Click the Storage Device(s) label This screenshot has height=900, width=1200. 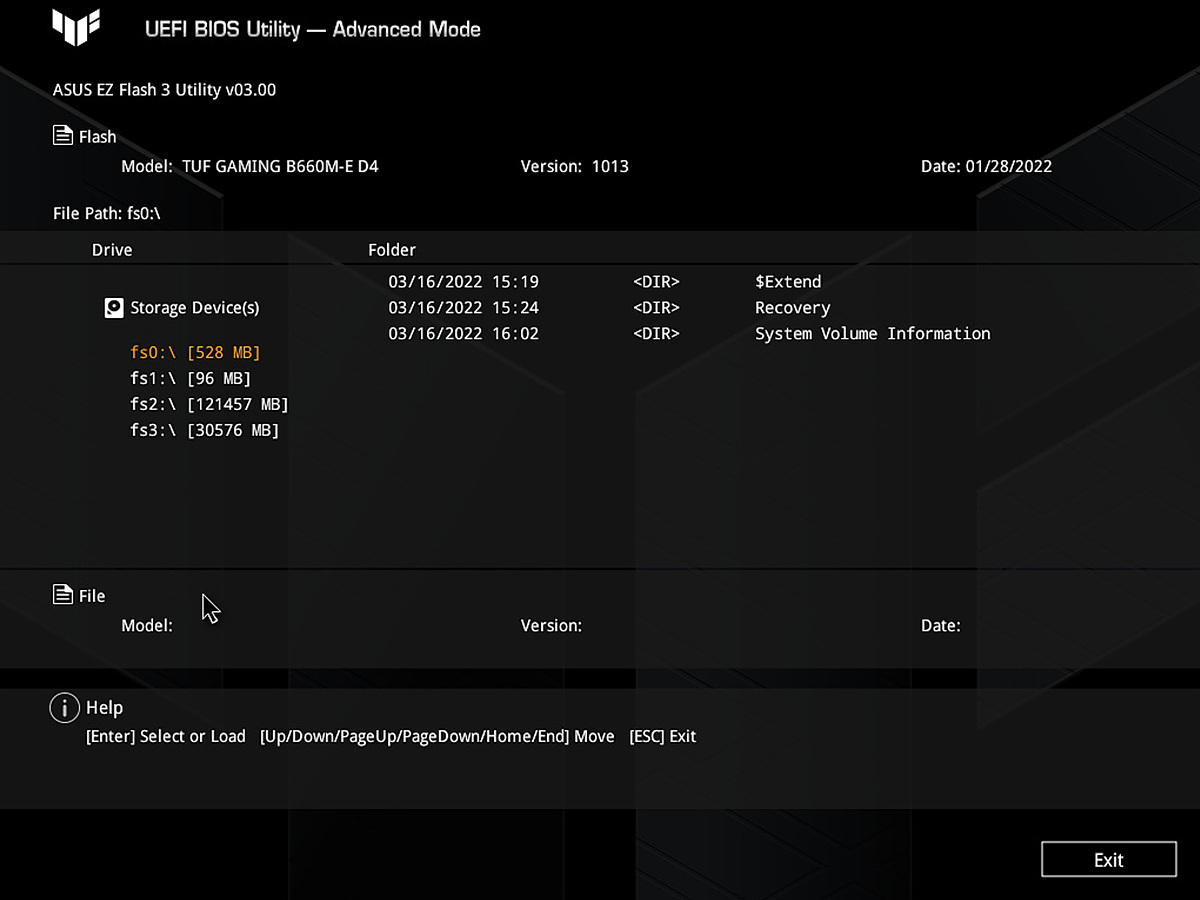click(194, 308)
